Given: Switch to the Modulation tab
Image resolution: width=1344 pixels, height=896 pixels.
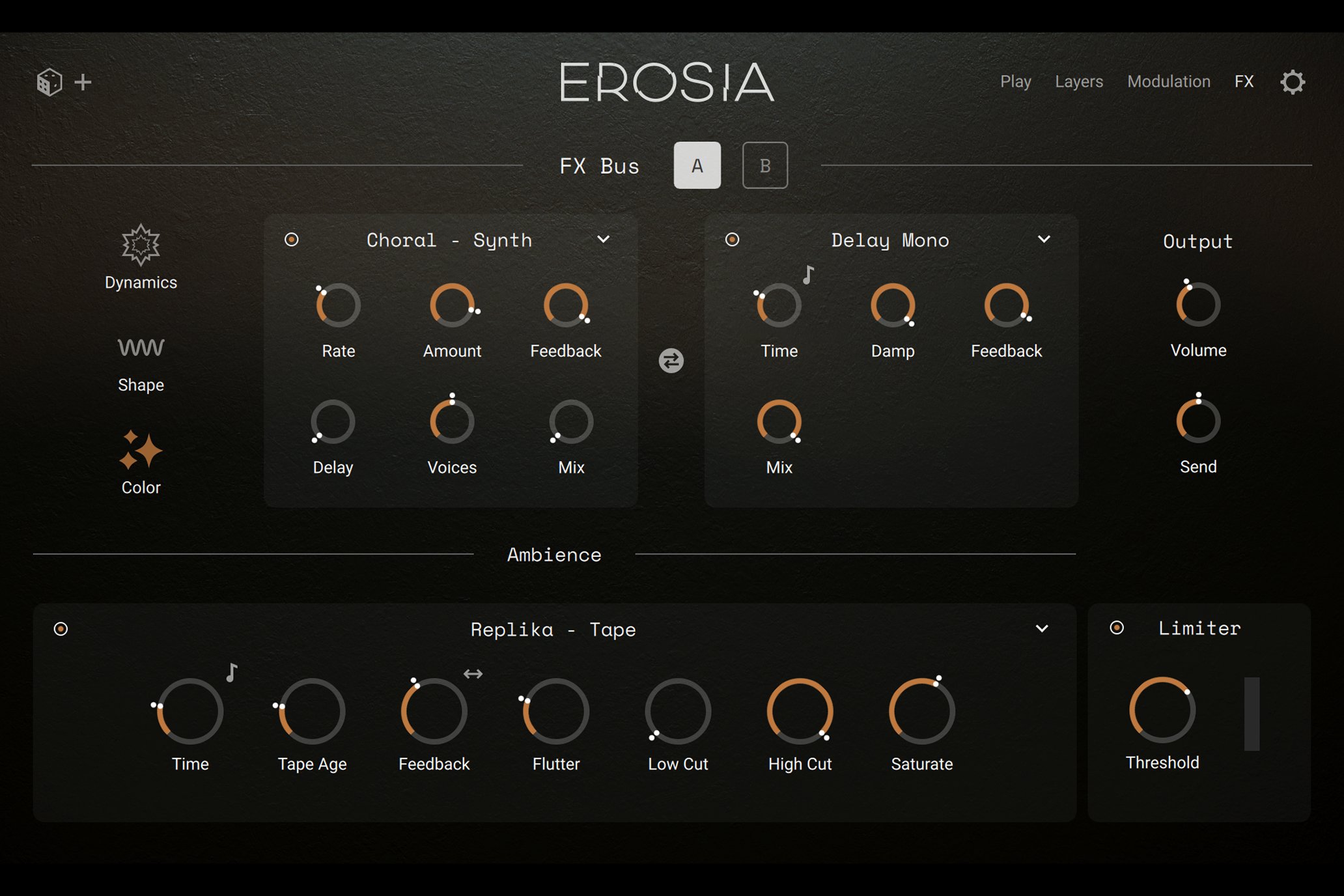Looking at the screenshot, I should pos(1169,82).
